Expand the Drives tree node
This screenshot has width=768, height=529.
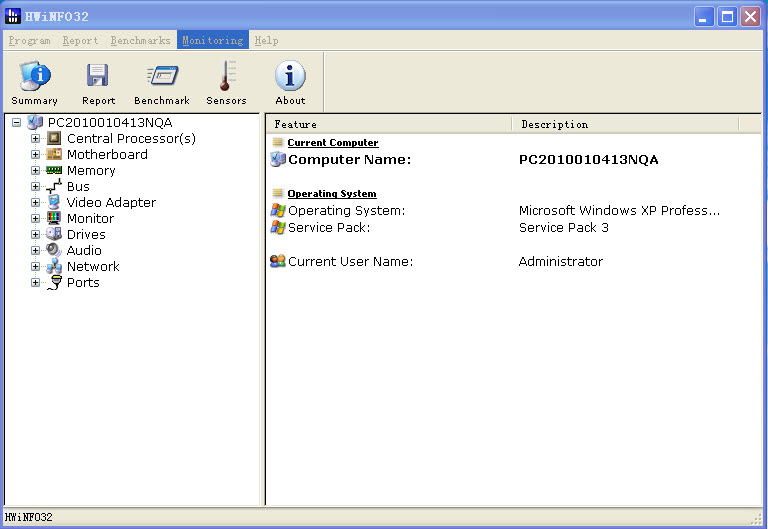point(36,235)
